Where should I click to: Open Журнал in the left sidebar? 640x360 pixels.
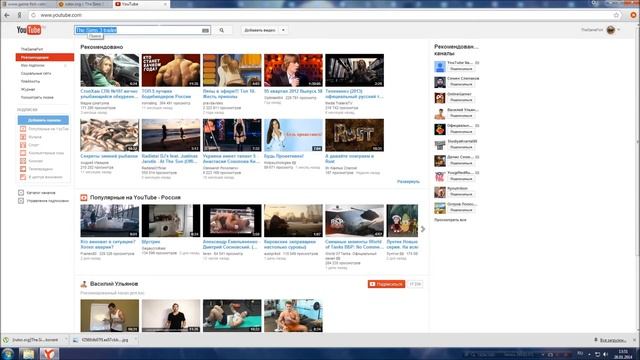[x=28, y=89]
